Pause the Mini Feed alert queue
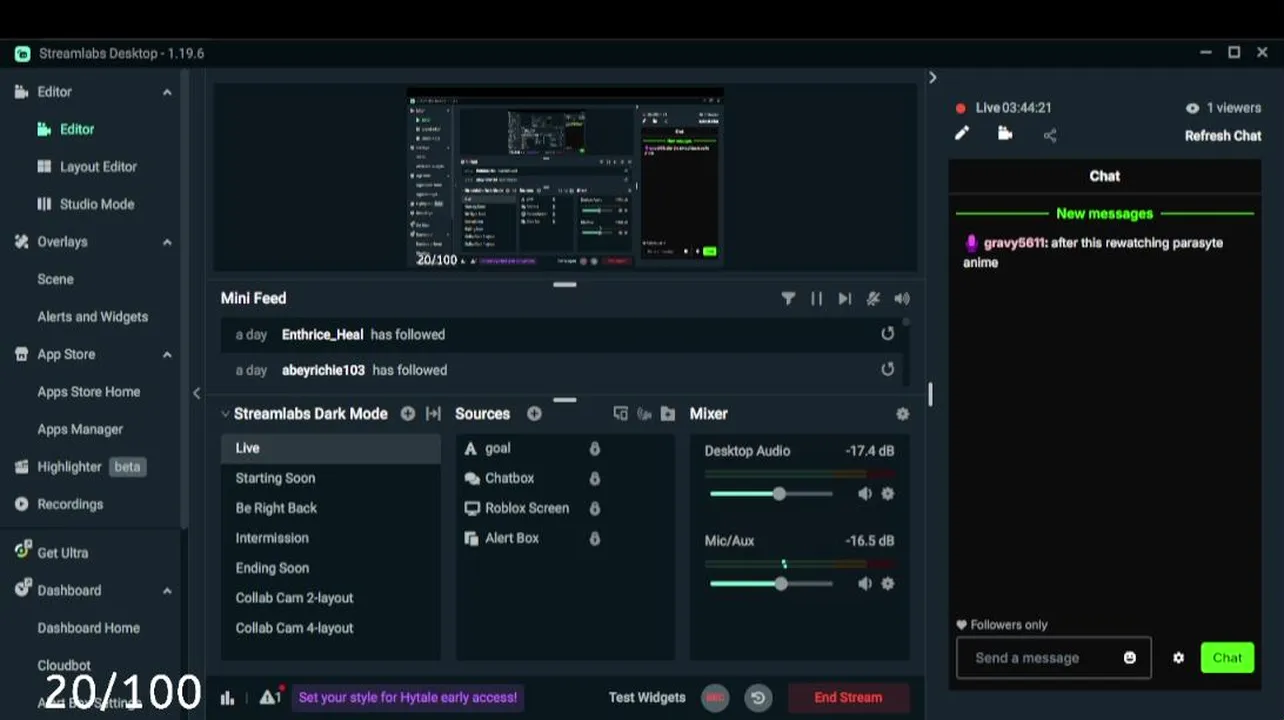Screen dimensions: 1284x720 pos(816,298)
